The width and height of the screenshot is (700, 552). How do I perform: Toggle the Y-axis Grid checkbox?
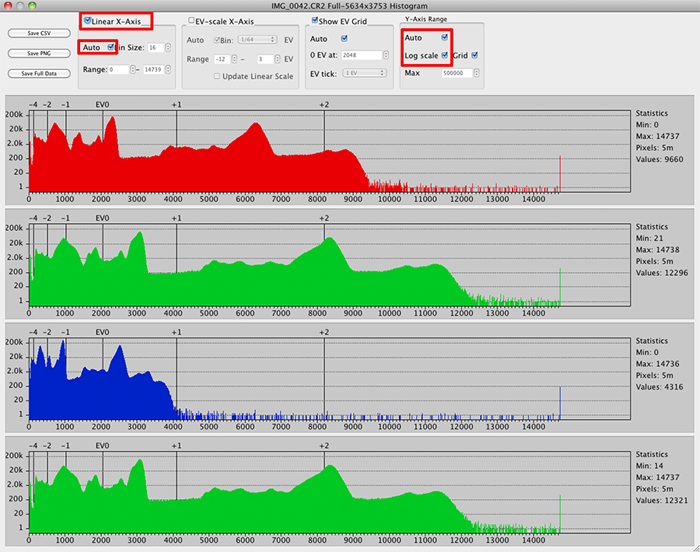(475, 55)
